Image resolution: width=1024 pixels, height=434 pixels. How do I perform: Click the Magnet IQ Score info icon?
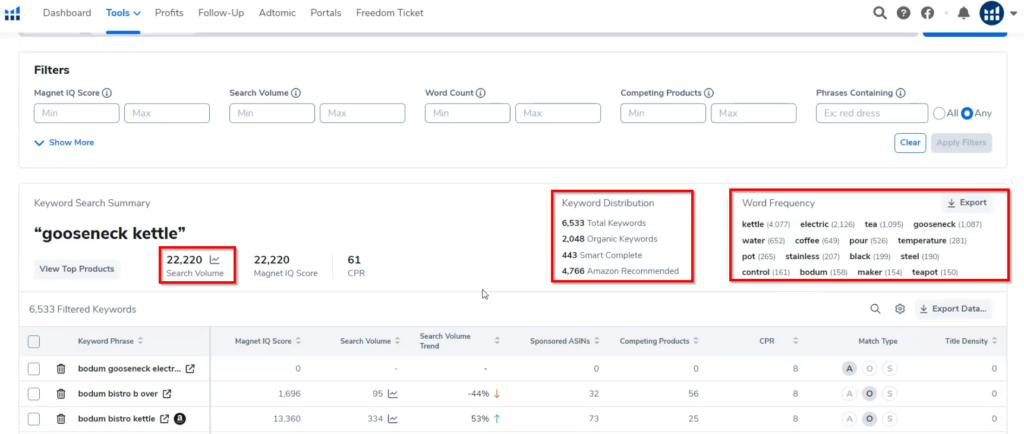point(107,93)
